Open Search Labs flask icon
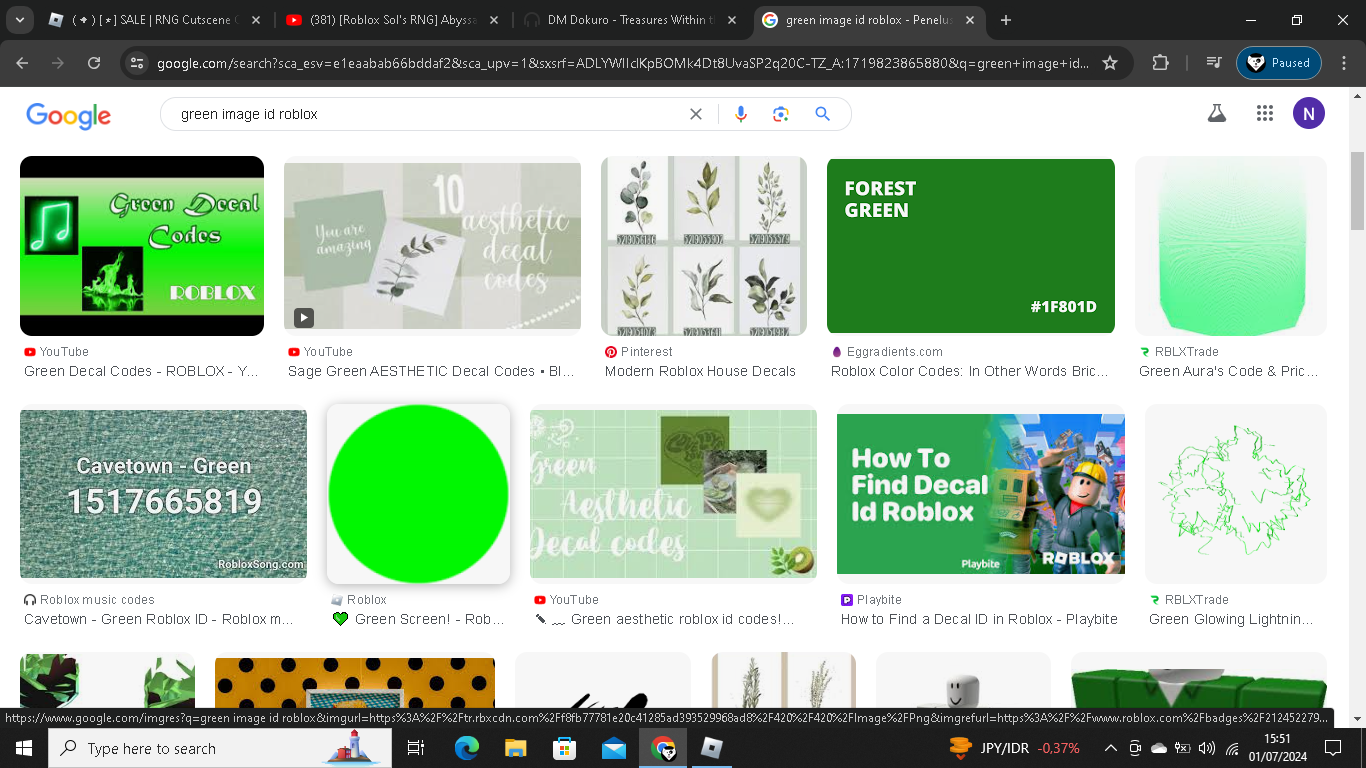 [1217, 113]
